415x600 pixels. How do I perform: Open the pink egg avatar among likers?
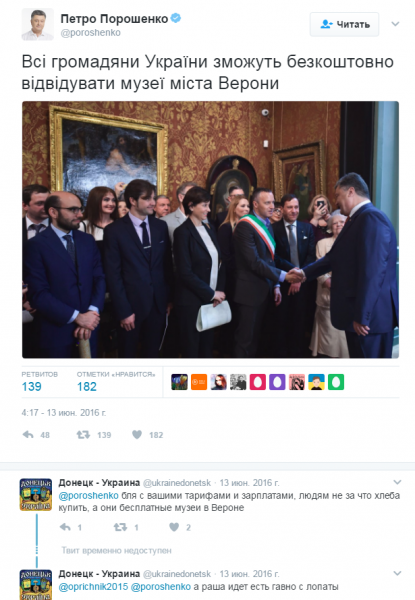click(x=257, y=382)
